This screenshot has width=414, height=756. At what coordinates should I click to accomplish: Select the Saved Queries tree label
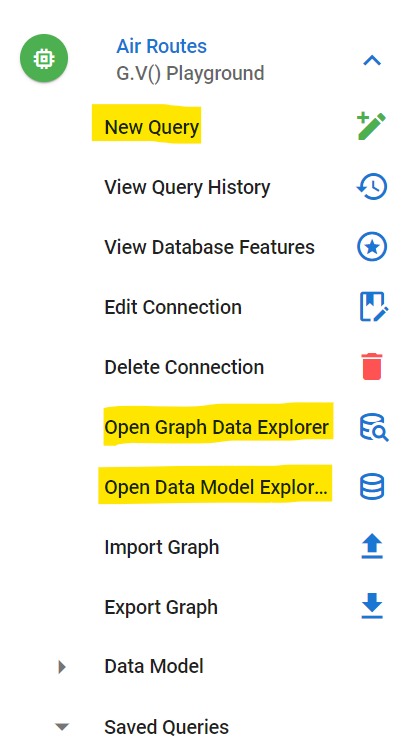(167, 727)
